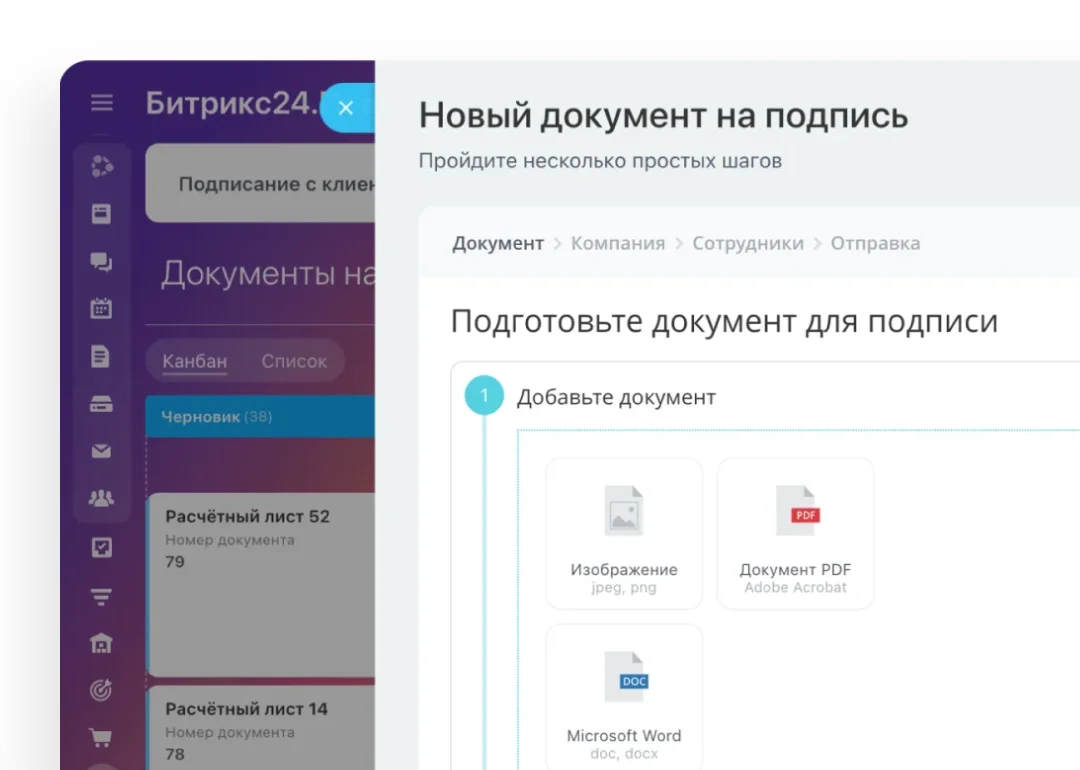Open the Messenger chat icon in sidebar
Viewport: 1080px width, 770px height.
(101, 262)
